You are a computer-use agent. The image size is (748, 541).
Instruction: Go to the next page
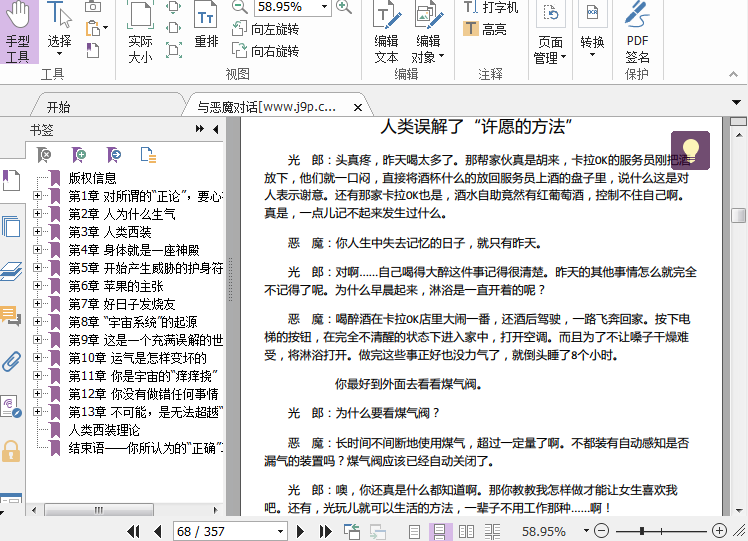click(300, 531)
